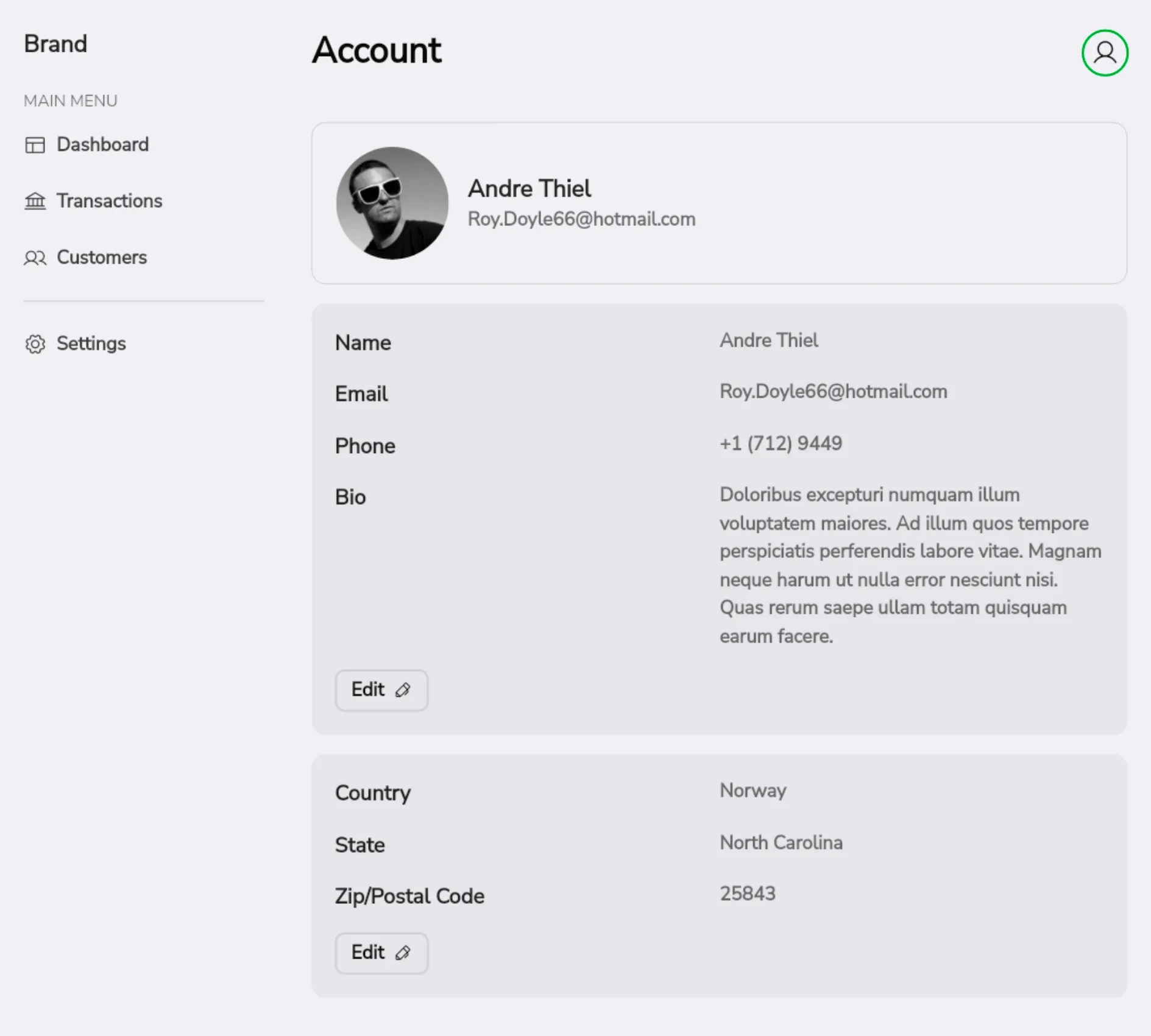The image size is (1151, 1036).
Task: Open Settings from the sidebar
Action: (x=91, y=344)
